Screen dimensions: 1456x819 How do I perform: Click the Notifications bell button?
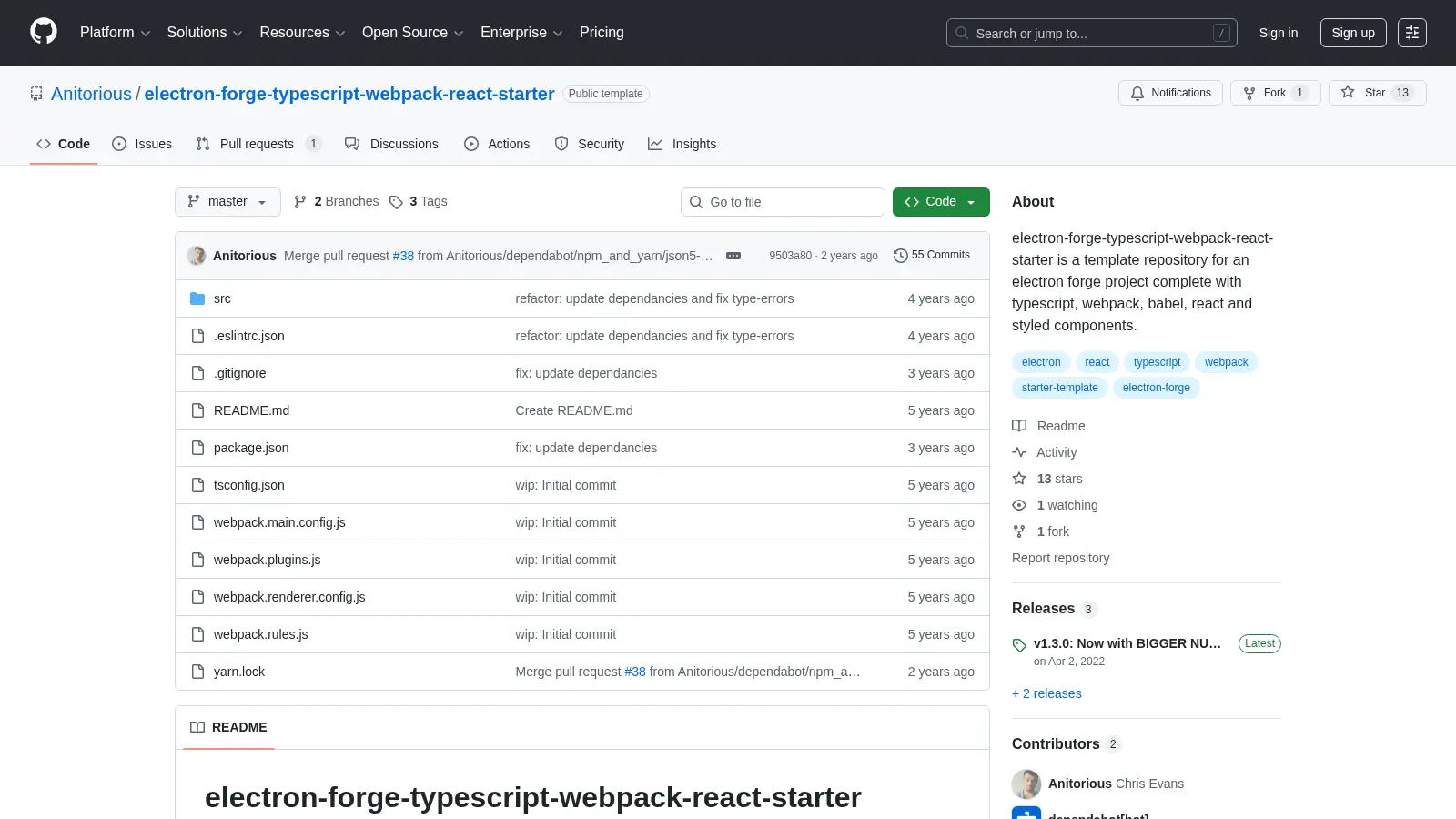tap(1170, 93)
